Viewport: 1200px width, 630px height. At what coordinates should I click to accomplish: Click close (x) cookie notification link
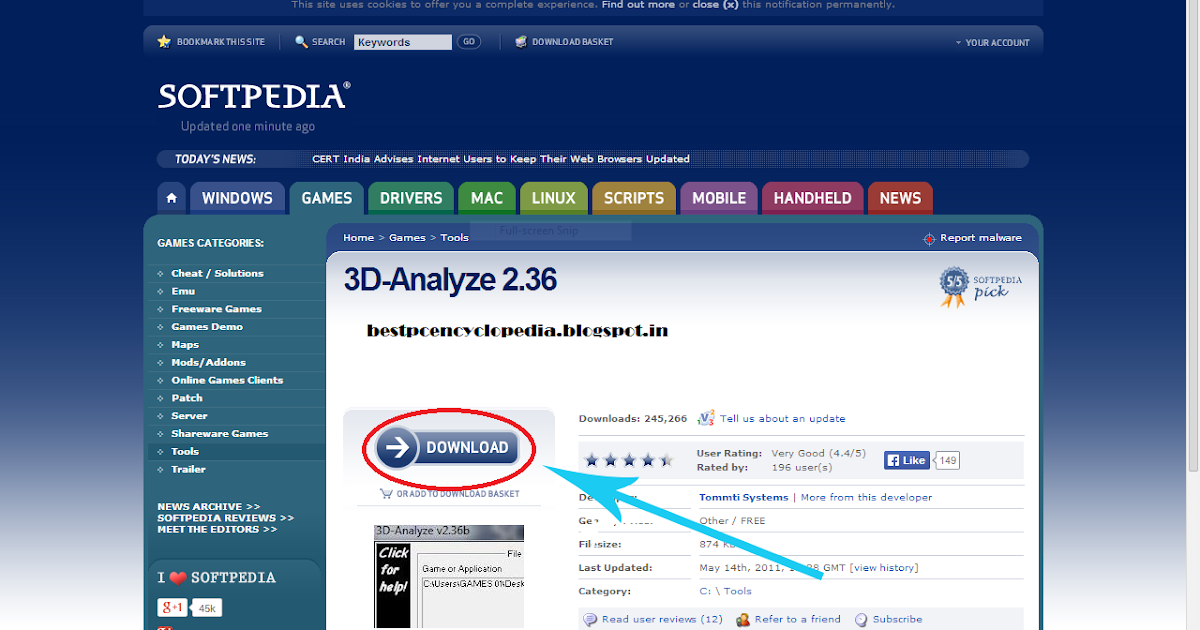coord(715,5)
